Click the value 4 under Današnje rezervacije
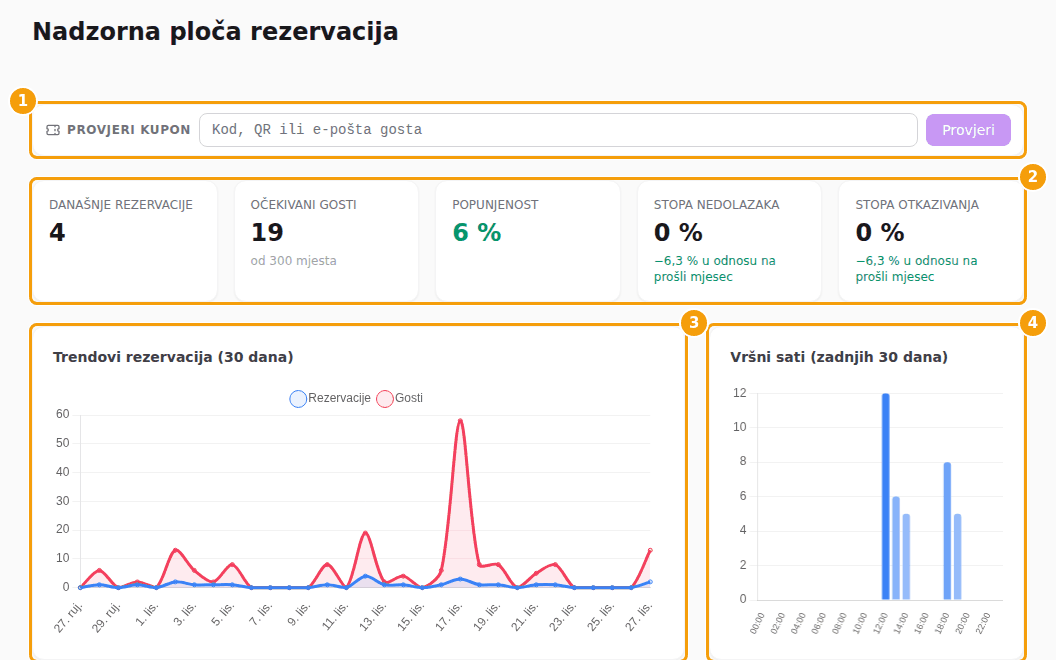Screen dimensions: 1056x660 click(x=57, y=232)
